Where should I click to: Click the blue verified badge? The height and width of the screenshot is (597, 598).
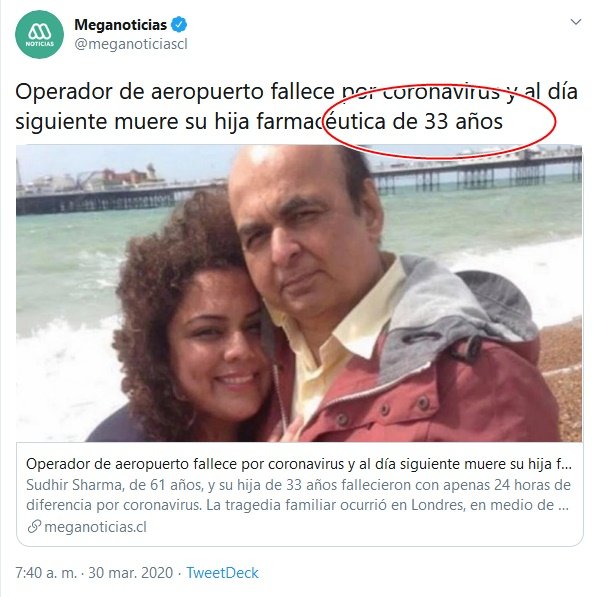click(x=179, y=25)
